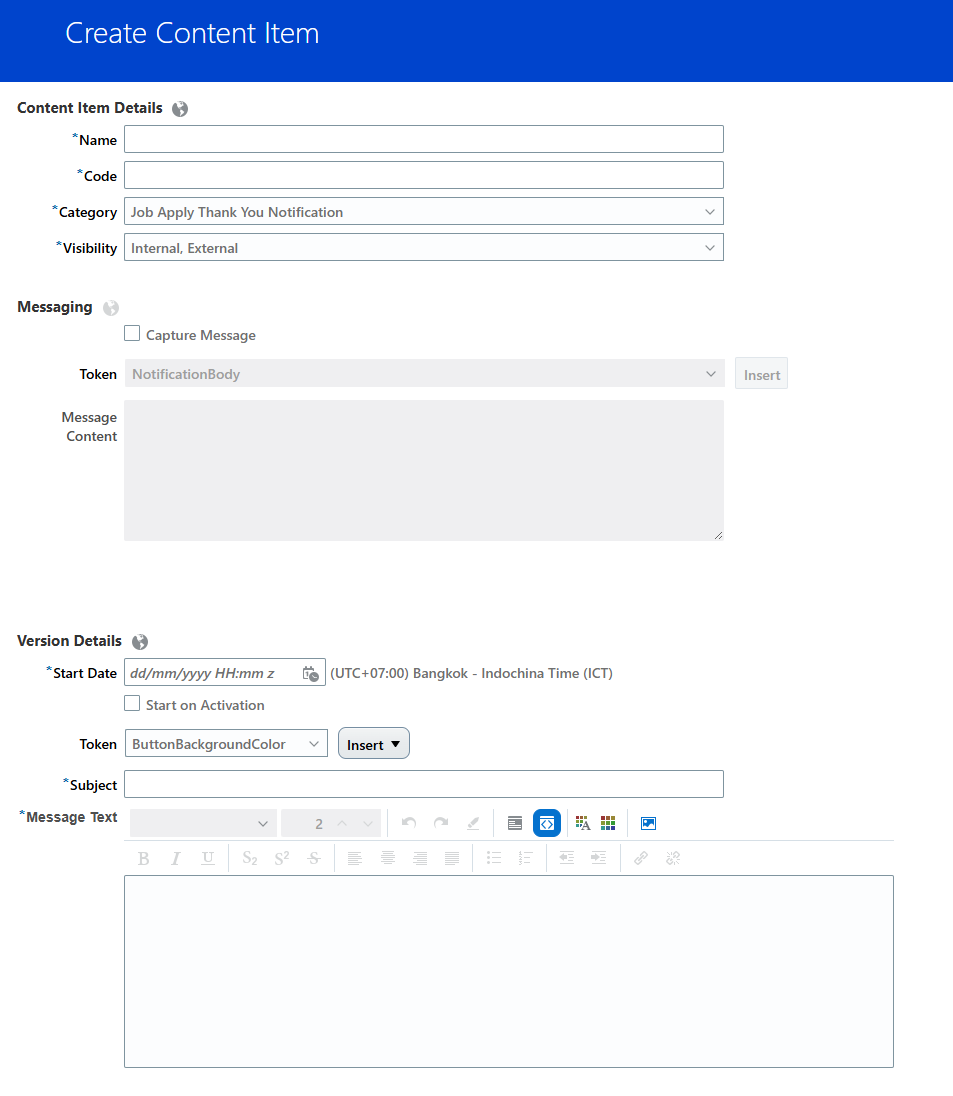Open the Visibility dropdown
This screenshot has width=953, height=1096.
coord(424,248)
